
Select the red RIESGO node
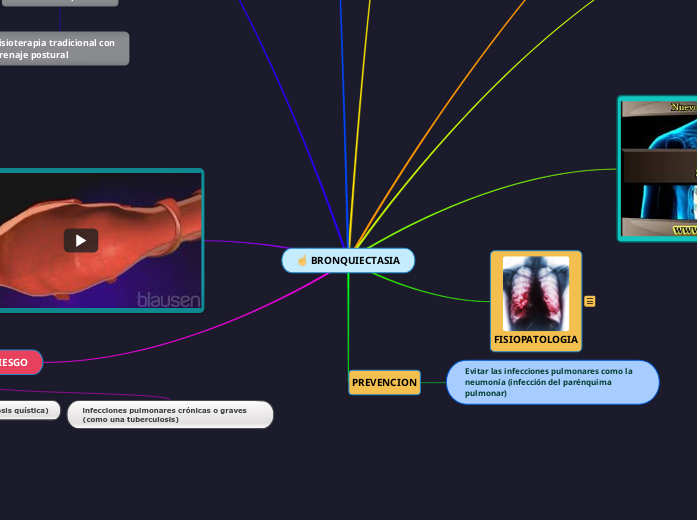click(18, 362)
